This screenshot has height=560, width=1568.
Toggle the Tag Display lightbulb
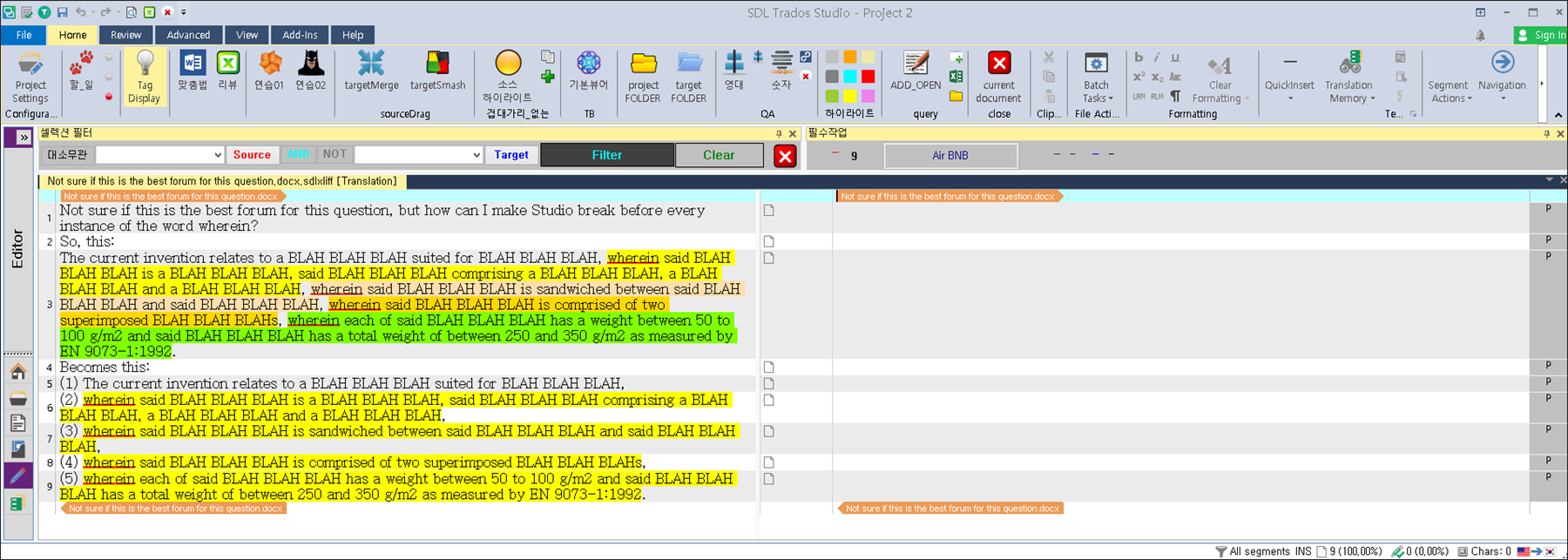coord(145,78)
